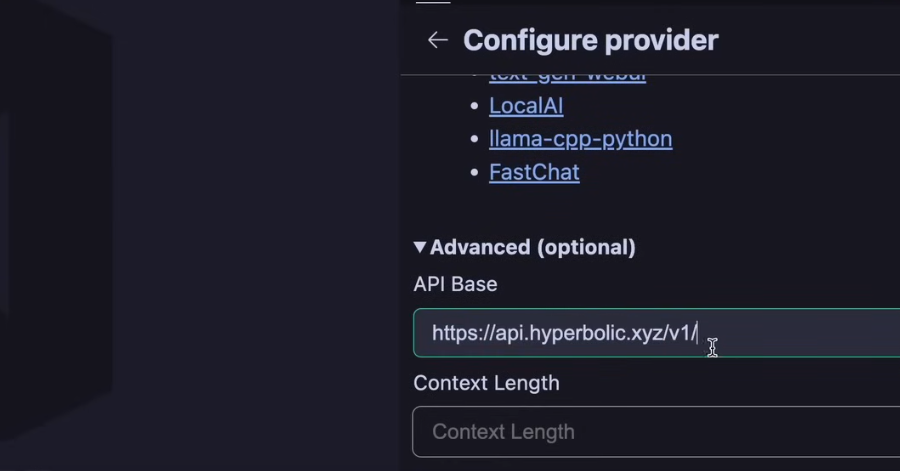Image resolution: width=900 pixels, height=471 pixels.
Task: Collapse the Advanced (optional) disclosure triangle
Action: pyautogui.click(x=420, y=247)
